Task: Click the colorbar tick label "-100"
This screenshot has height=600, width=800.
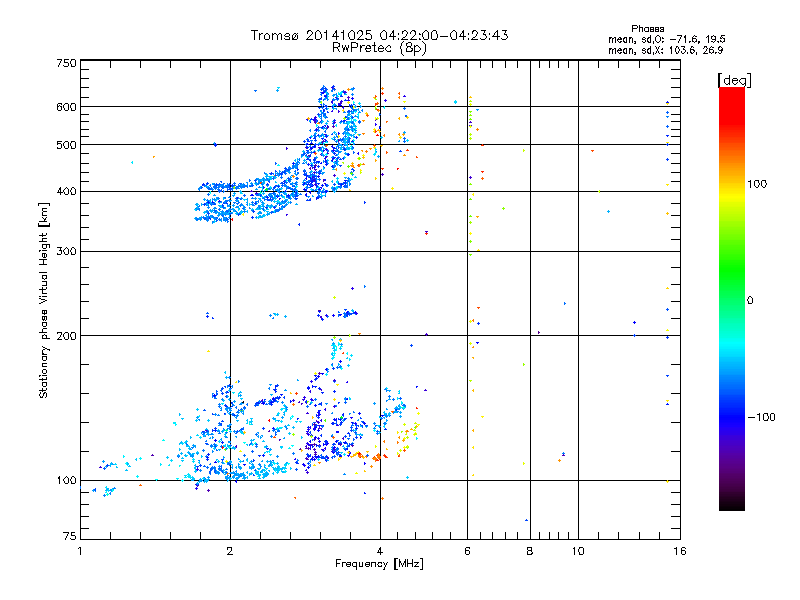Action: 762,417
